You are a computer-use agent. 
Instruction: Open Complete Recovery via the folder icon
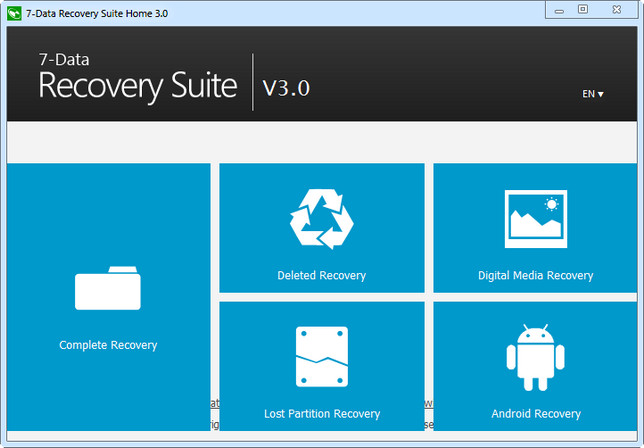pos(107,289)
